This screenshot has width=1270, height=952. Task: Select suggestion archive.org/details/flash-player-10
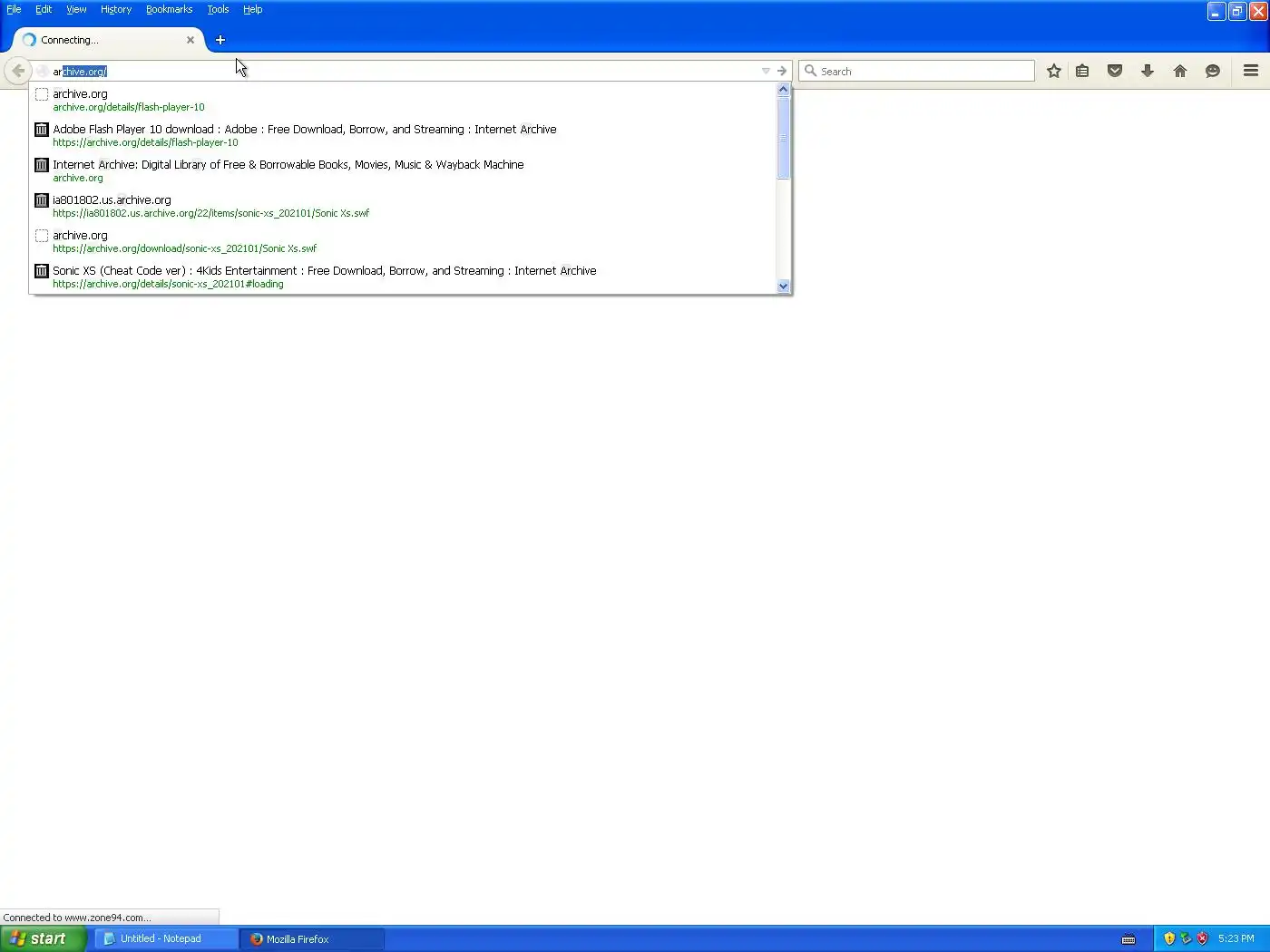click(x=404, y=100)
